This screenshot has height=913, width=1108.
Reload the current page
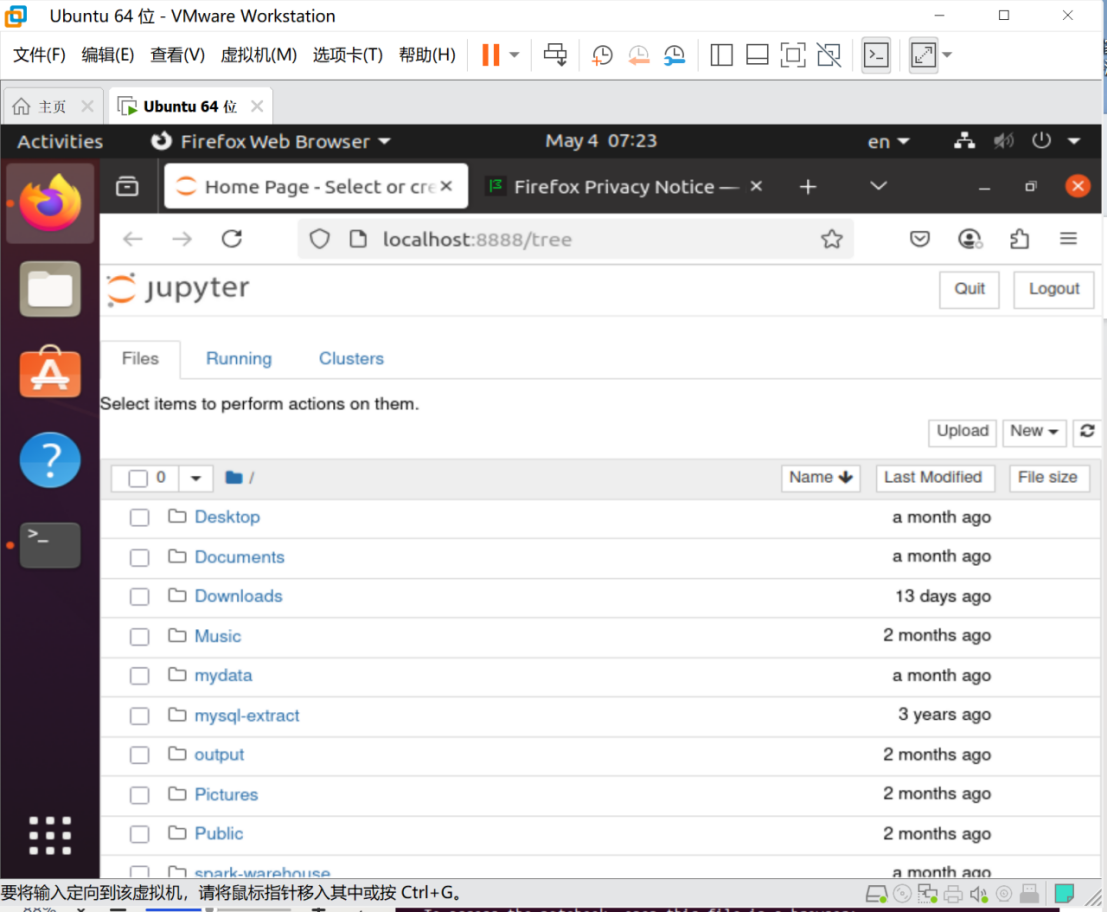[232, 239]
